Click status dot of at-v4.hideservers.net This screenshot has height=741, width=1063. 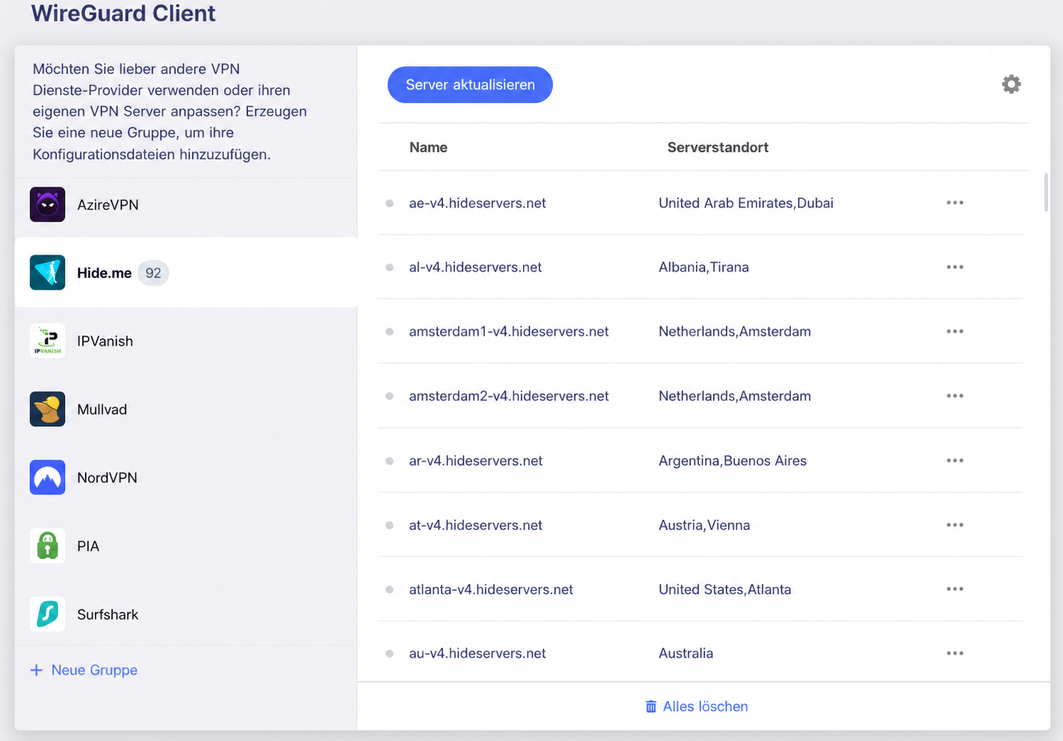tap(390, 525)
